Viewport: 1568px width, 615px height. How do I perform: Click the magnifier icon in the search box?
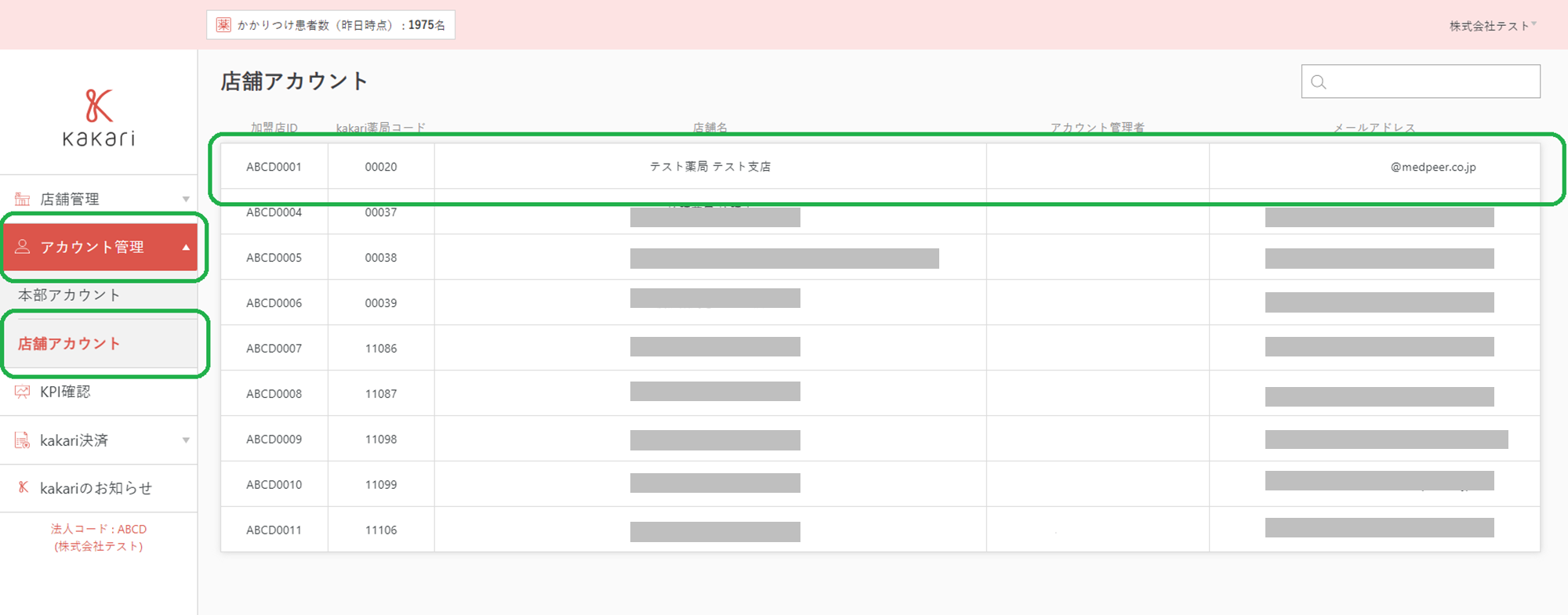click(1319, 82)
